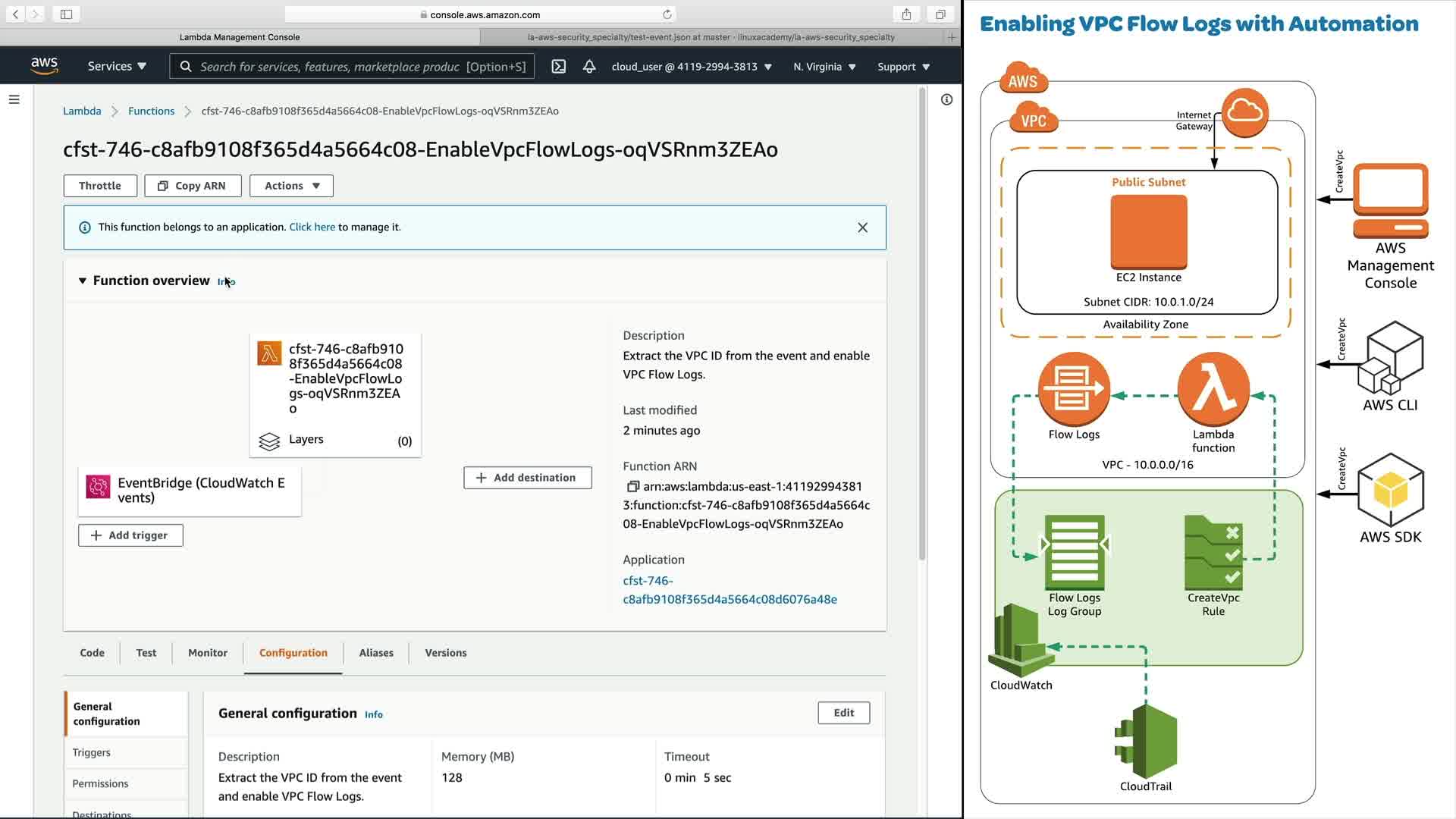Click the Safari reload page icon
This screenshot has width=1456, height=819.
click(667, 14)
